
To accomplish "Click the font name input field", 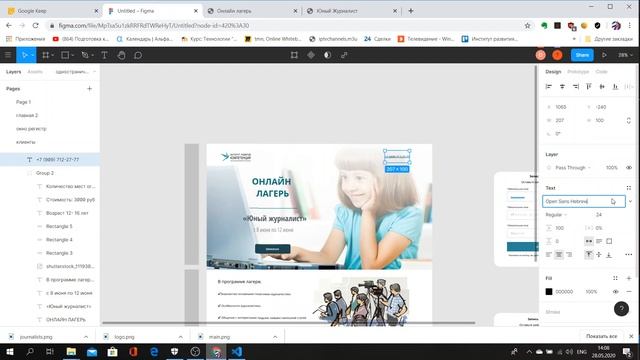I will (584, 201).
